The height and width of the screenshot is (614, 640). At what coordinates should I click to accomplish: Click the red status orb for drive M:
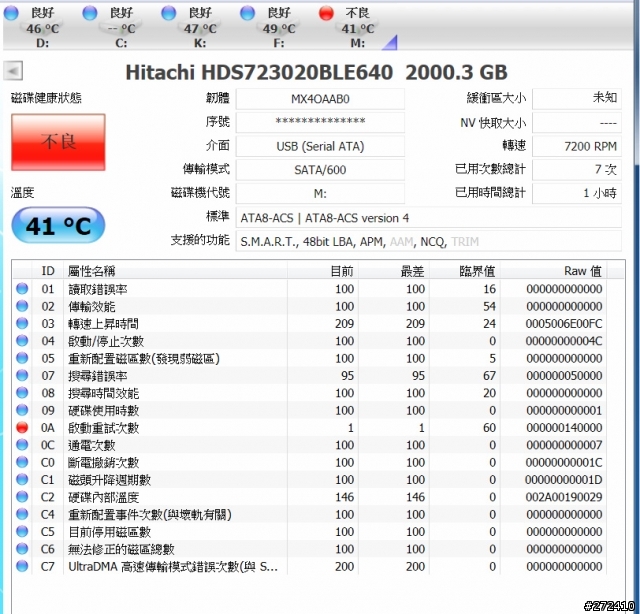(326, 13)
